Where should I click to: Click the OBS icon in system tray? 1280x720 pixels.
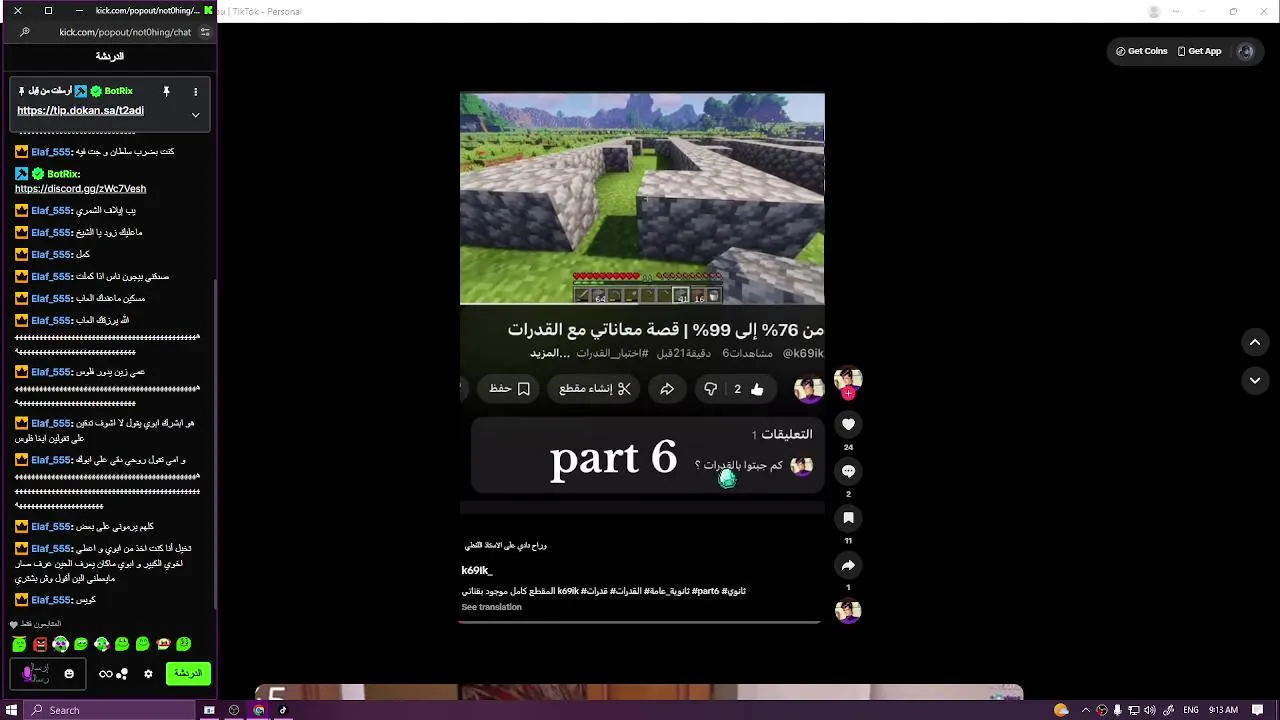1102,710
